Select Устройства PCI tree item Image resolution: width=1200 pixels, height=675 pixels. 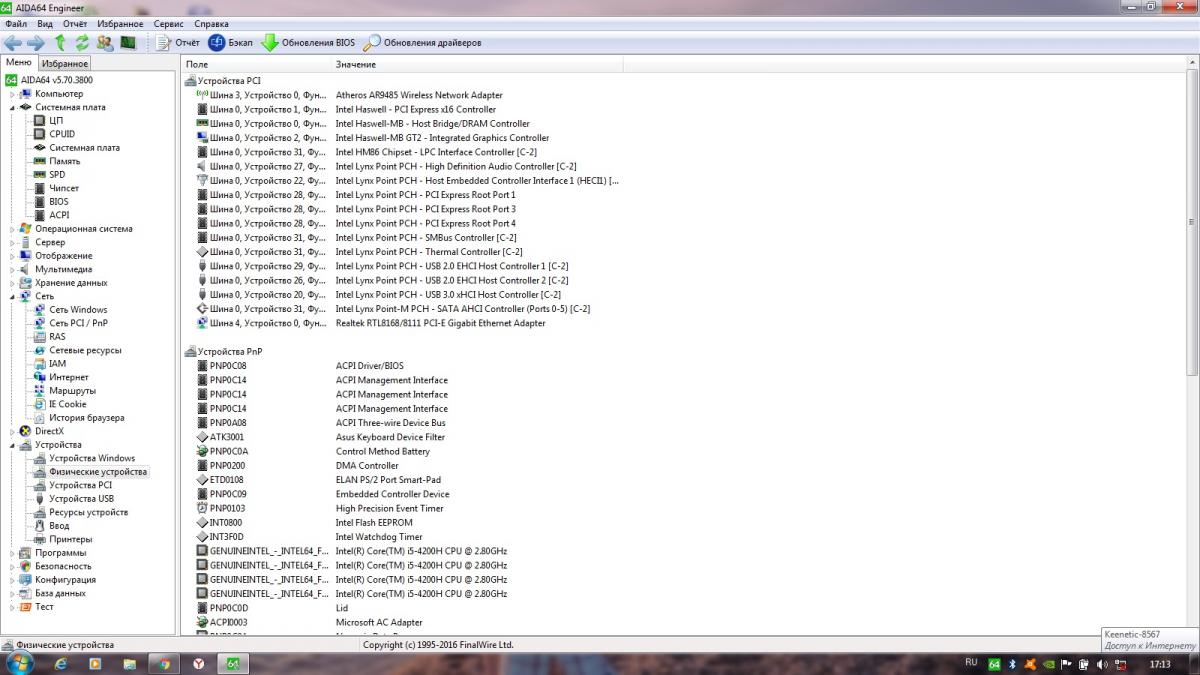80,485
